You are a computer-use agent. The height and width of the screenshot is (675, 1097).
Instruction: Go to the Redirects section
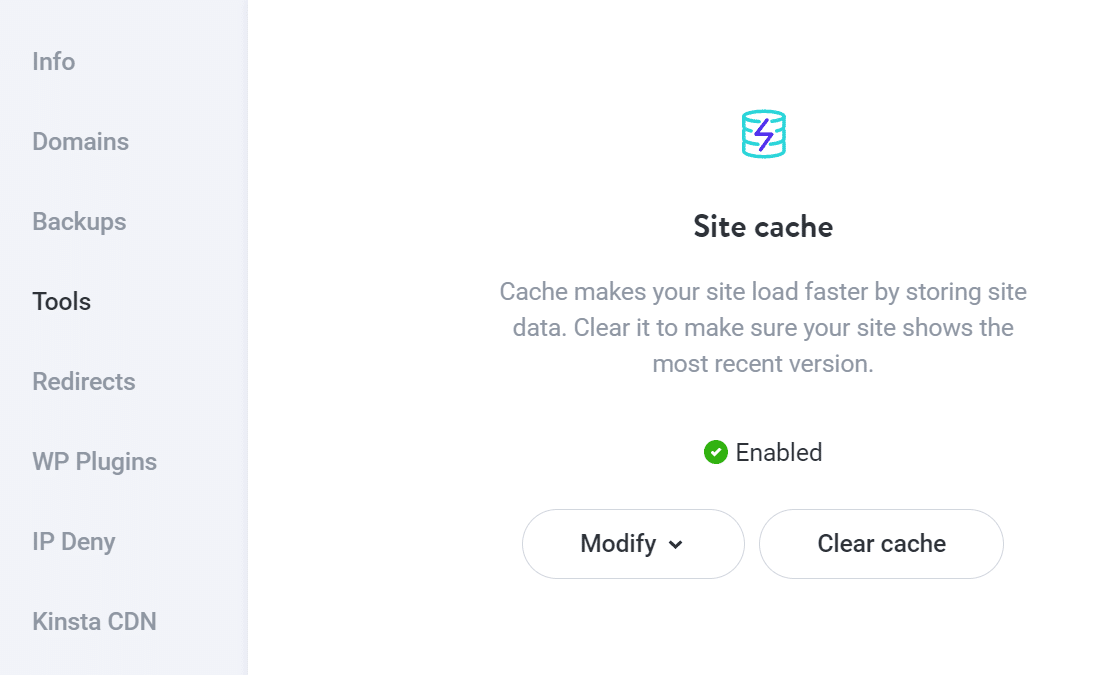pyautogui.click(x=84, y=381)
